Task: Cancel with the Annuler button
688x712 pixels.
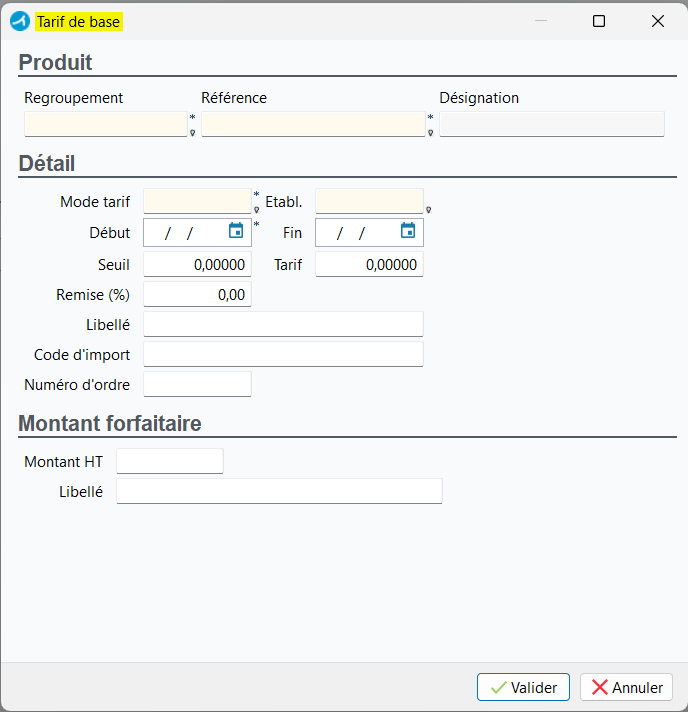Action: [x=626, y=687]
